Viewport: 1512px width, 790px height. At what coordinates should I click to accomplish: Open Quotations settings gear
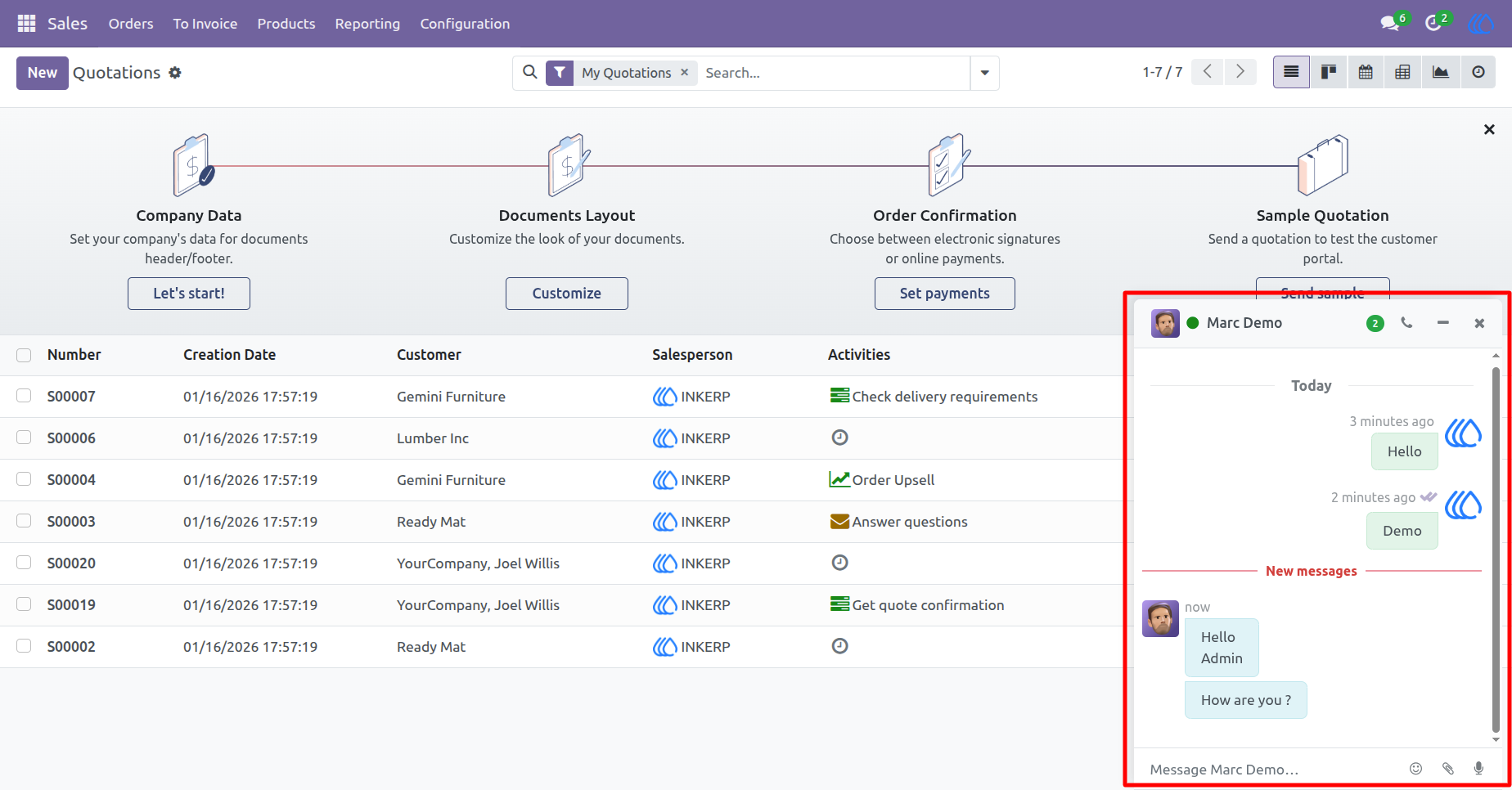click(175, 73)
